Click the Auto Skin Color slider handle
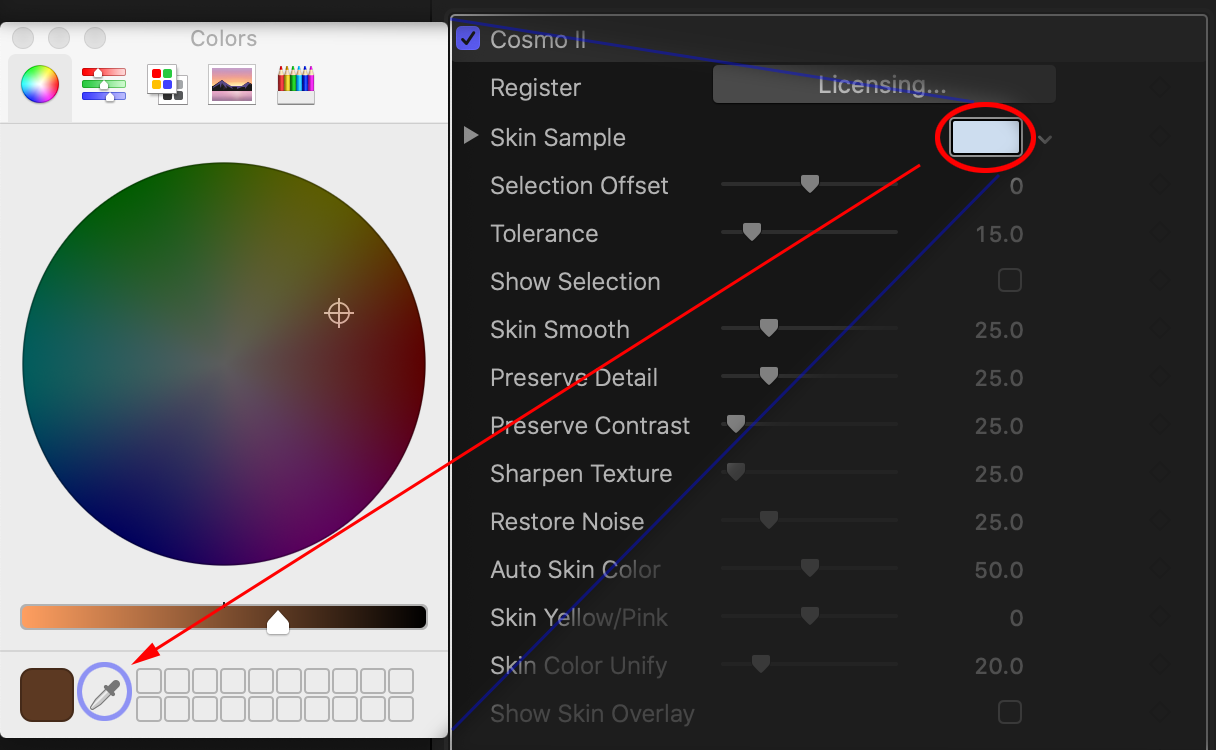Viewport: 1216px width, 750px height. click(x=810, y=568)
